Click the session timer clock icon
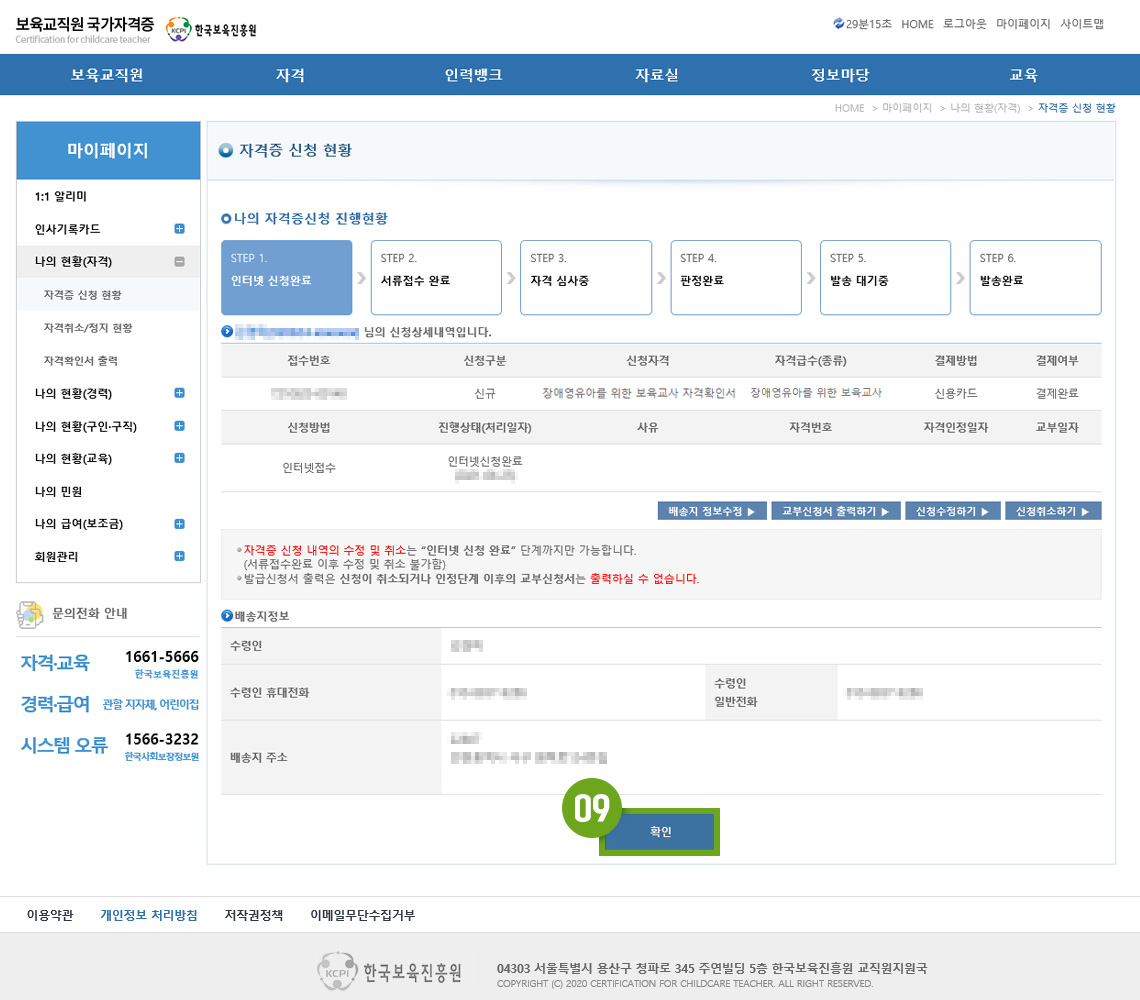Viewport: 1140px width, 1000px height. pyautogui.click(x=838, y=24)
